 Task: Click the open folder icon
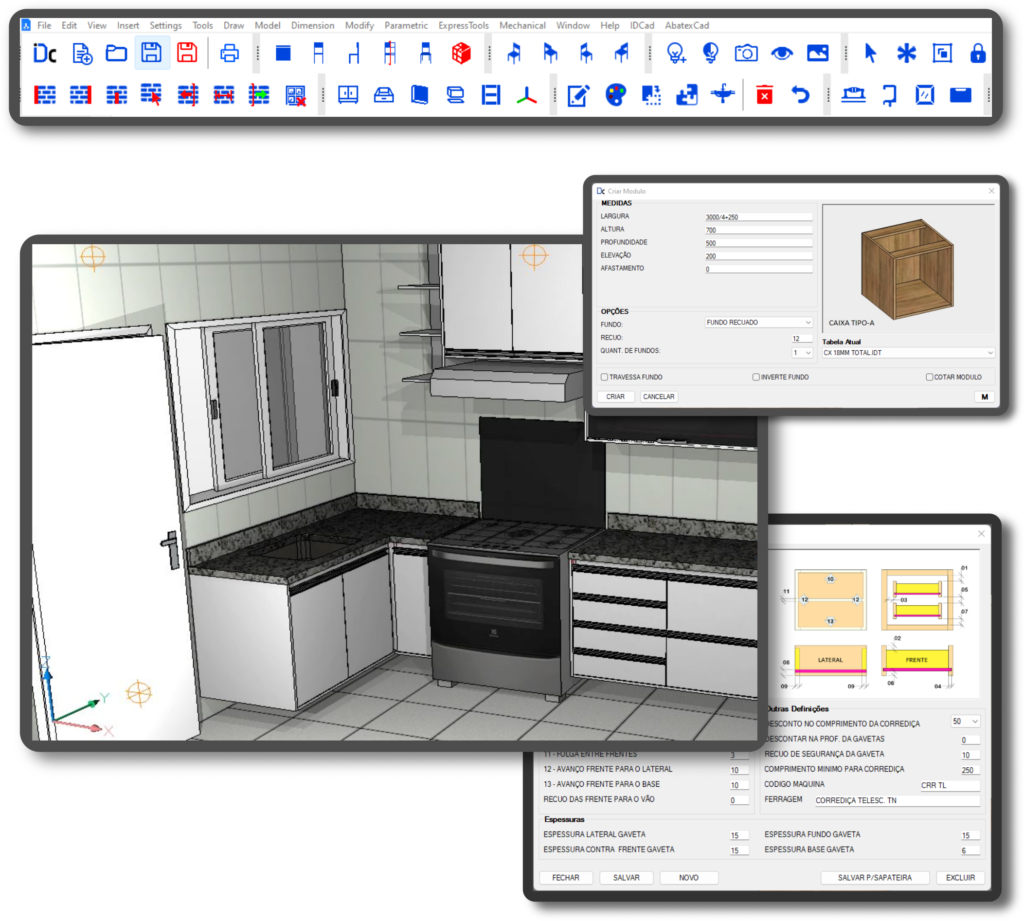116,53
